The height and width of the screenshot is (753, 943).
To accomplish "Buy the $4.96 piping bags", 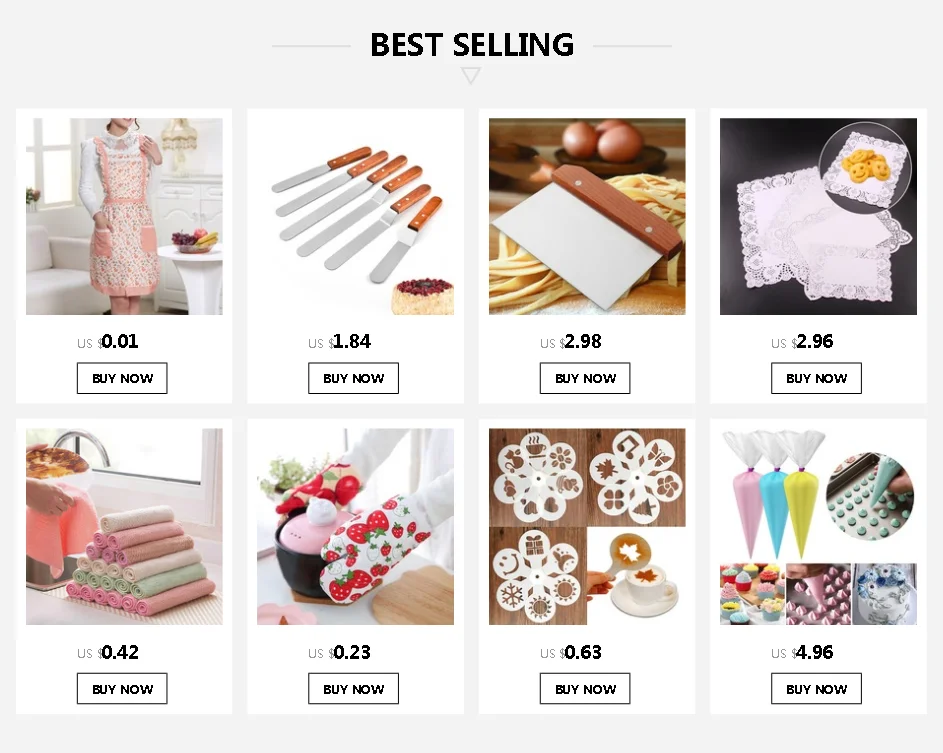I will click(x=817, y=689).
